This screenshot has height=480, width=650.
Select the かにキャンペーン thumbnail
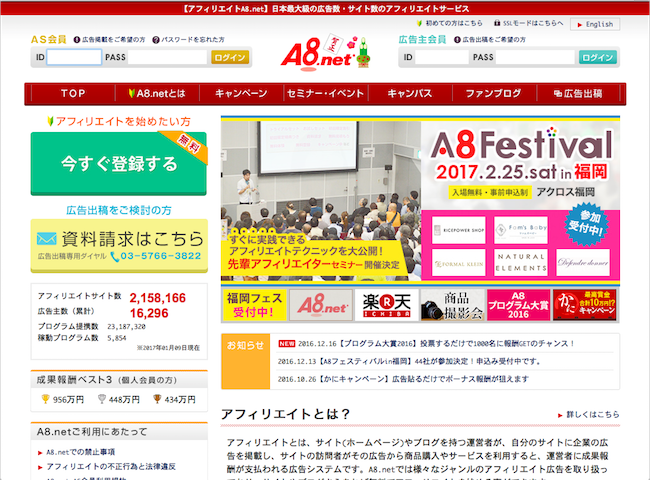pyautogui.click(x=585, y=305)
